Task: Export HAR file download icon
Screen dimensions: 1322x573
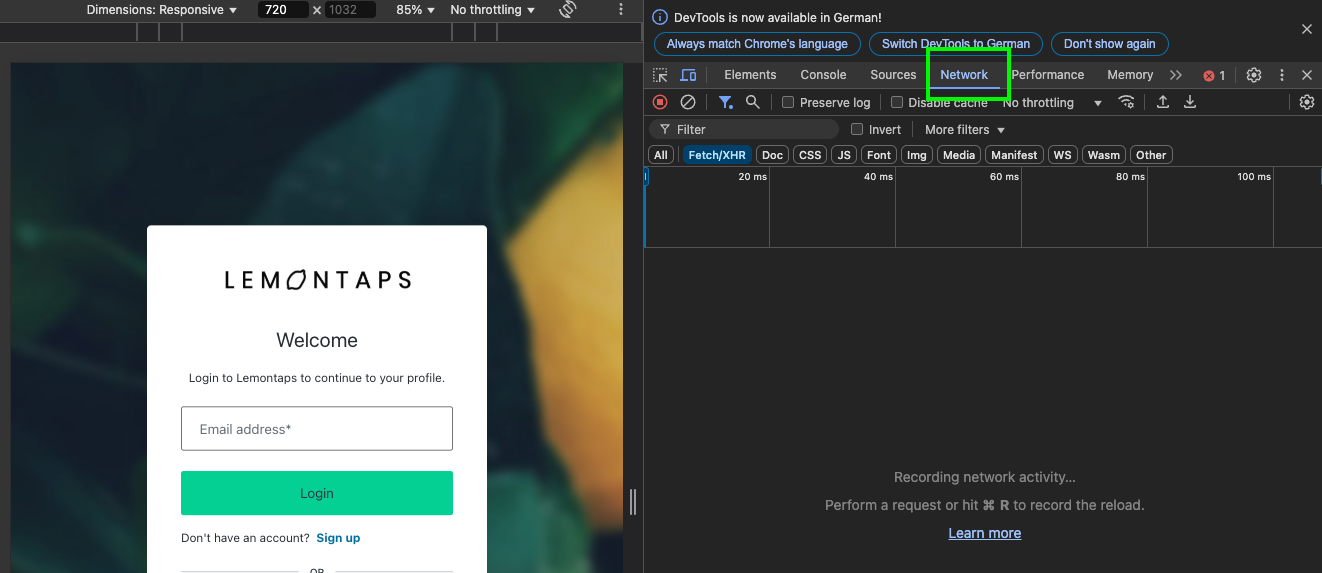Action: pyautogui.click(x=1190, y=102)
